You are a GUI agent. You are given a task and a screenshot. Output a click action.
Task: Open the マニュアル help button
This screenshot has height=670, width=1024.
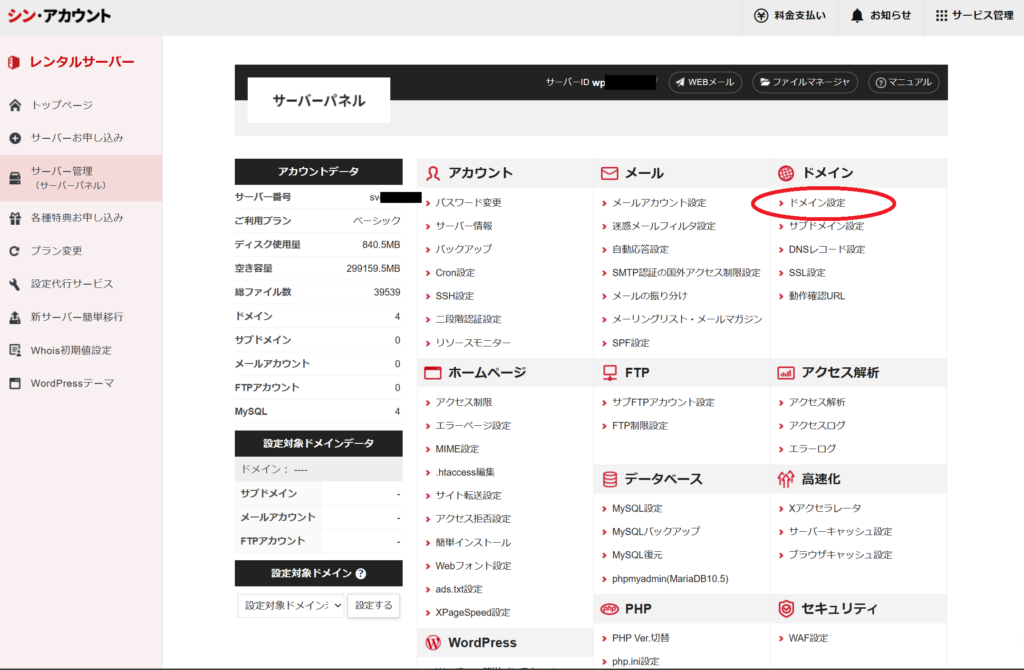coord(904,82)
